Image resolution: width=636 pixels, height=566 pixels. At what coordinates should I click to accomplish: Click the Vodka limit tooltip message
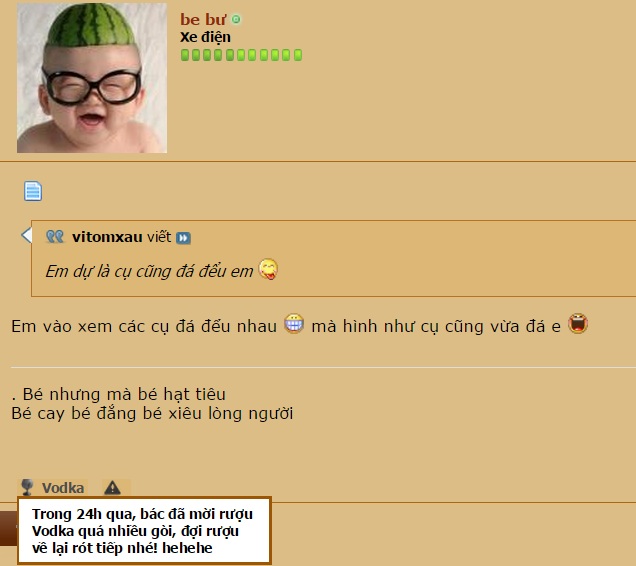coord(144,531)
